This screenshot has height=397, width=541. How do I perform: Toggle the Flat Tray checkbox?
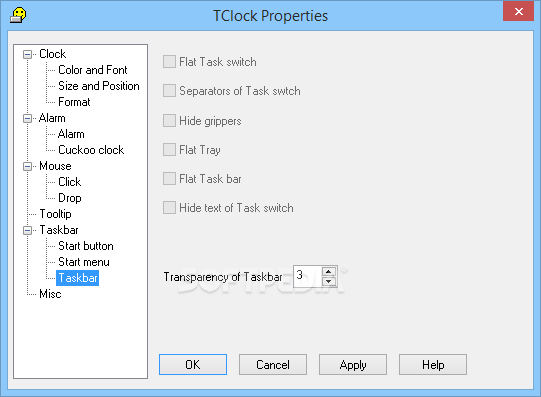pyautogui.click(x=169, y=150)
